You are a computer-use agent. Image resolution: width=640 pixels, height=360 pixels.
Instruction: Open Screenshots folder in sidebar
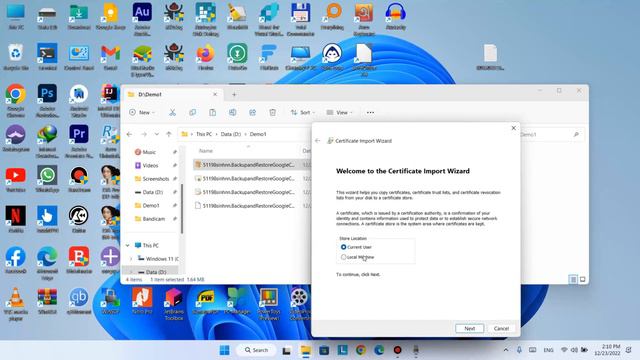[x=155, y=179]
